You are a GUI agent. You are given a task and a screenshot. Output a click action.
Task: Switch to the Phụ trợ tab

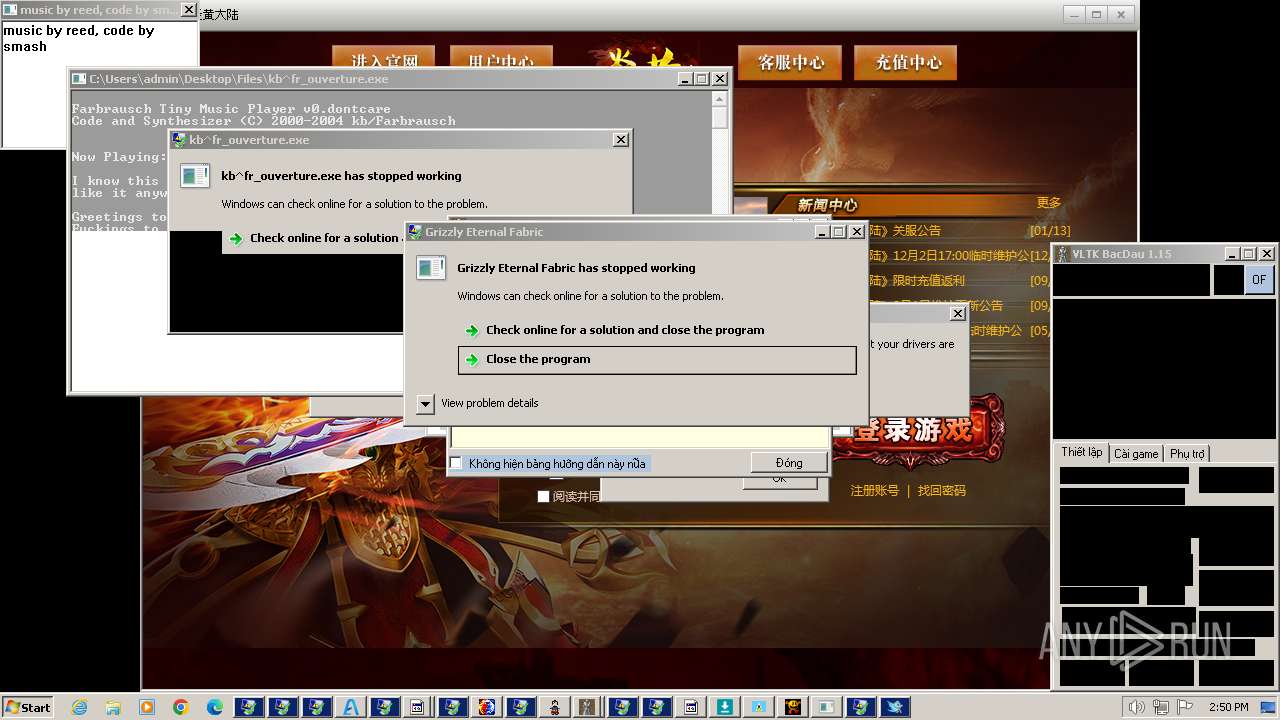click(1187, 453)
